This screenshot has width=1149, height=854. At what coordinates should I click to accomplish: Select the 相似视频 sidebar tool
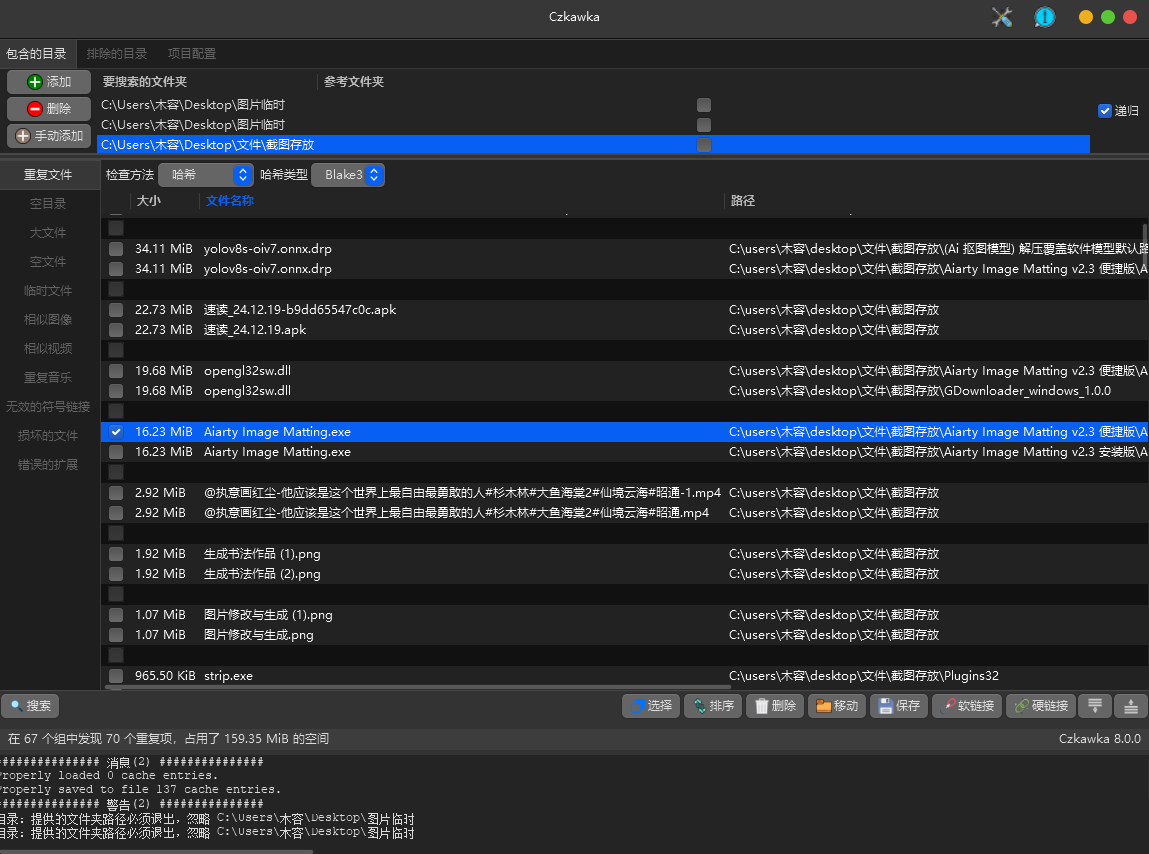tap(48, 349)
